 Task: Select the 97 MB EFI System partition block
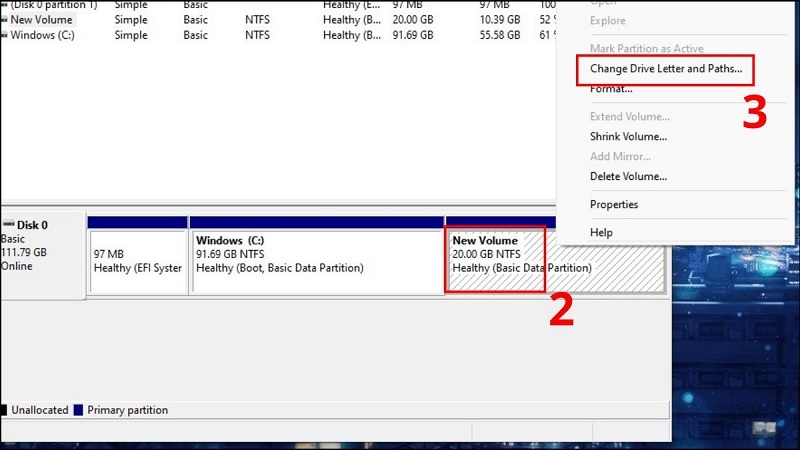pos(138,255)
